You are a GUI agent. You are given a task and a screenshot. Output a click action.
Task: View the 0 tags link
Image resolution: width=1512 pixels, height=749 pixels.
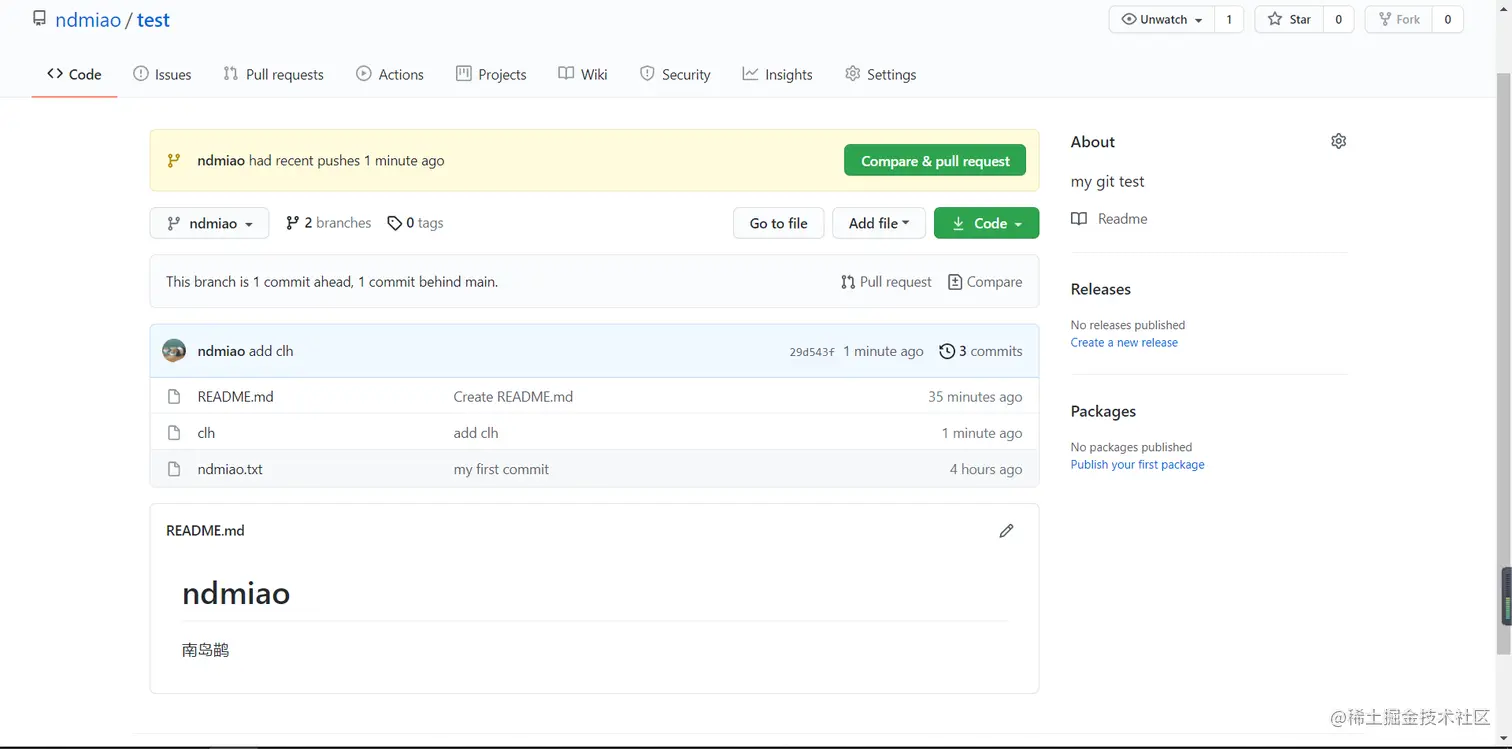click(415, 223)
